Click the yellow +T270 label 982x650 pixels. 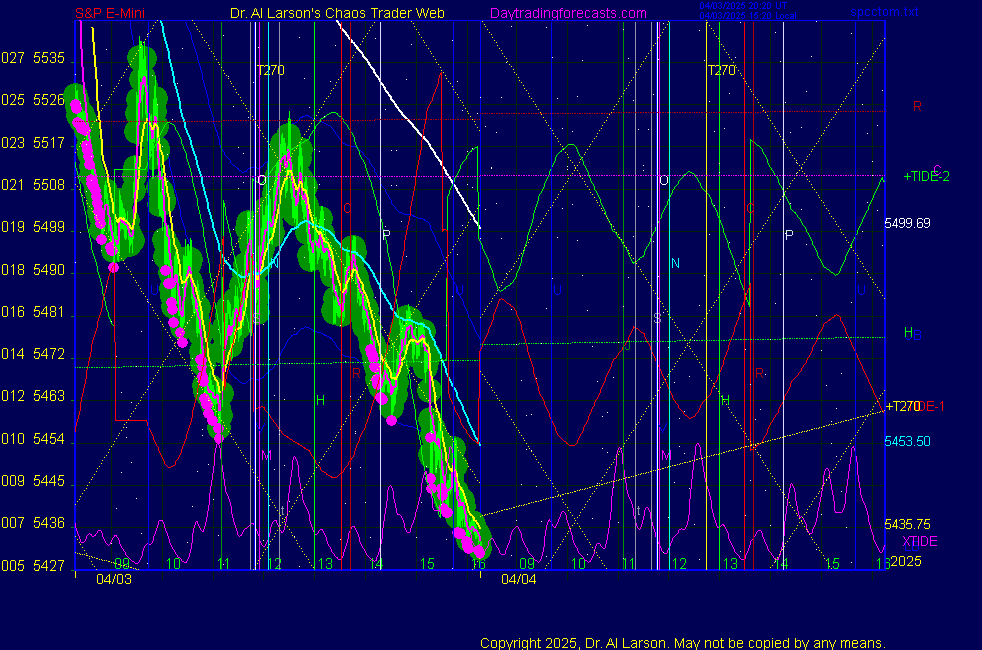(902, 406)
